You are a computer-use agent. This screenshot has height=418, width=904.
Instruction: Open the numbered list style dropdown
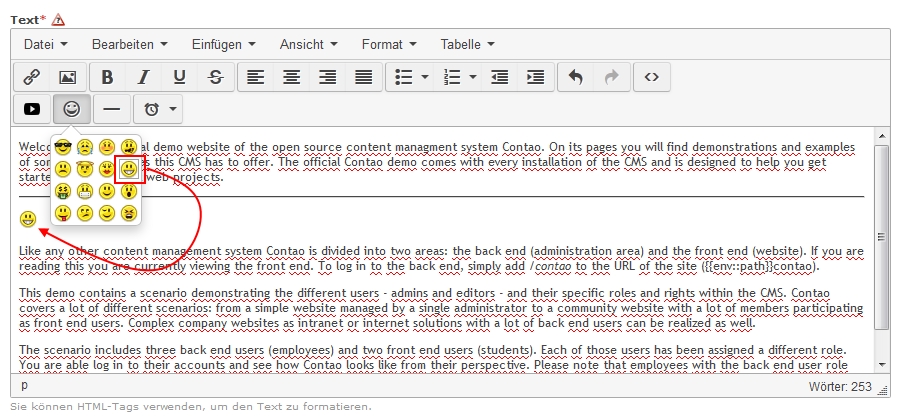pos(472,77)
